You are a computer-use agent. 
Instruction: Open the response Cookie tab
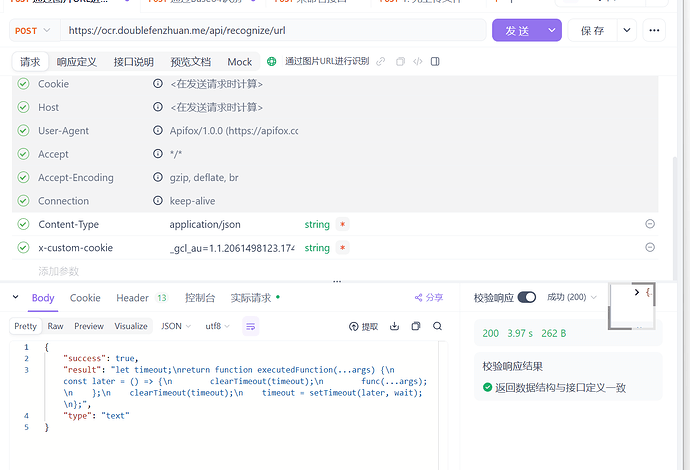pos(85,298)
